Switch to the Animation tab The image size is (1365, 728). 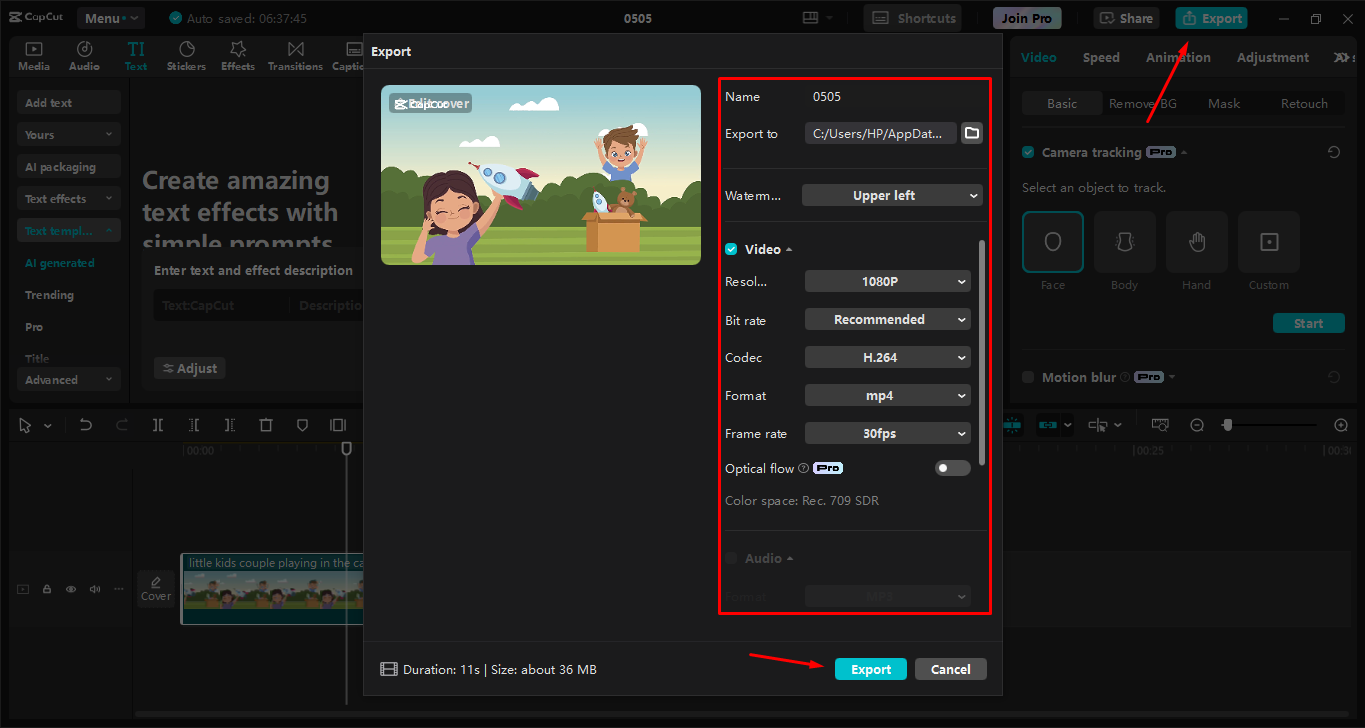tap(1178, 57)
